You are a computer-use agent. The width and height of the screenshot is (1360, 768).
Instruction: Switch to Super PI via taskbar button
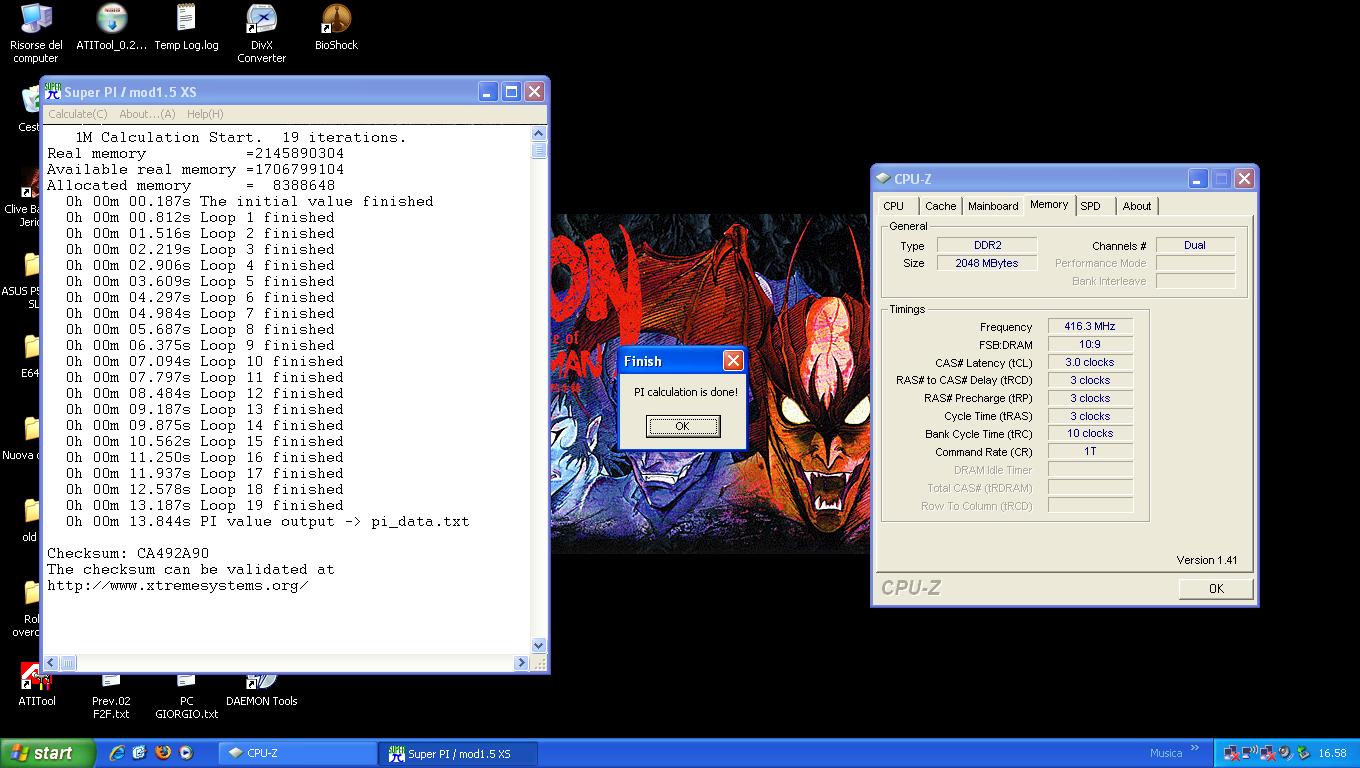click(458, 753)
